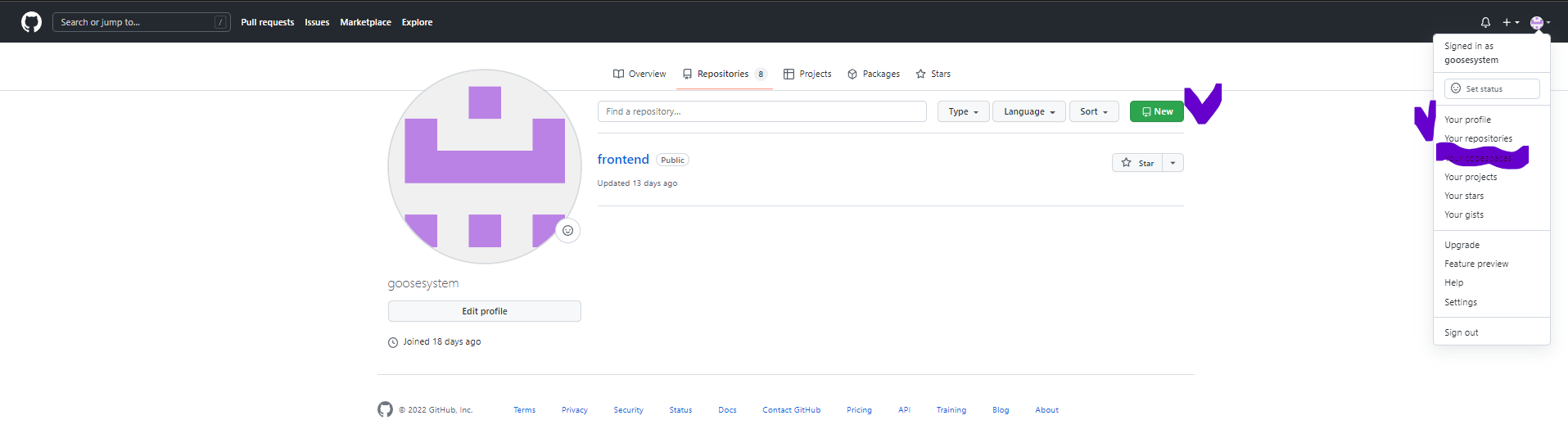Star the frontend repository
The width and height of the screenshot is (1568, 438).
click(1137, 163)
